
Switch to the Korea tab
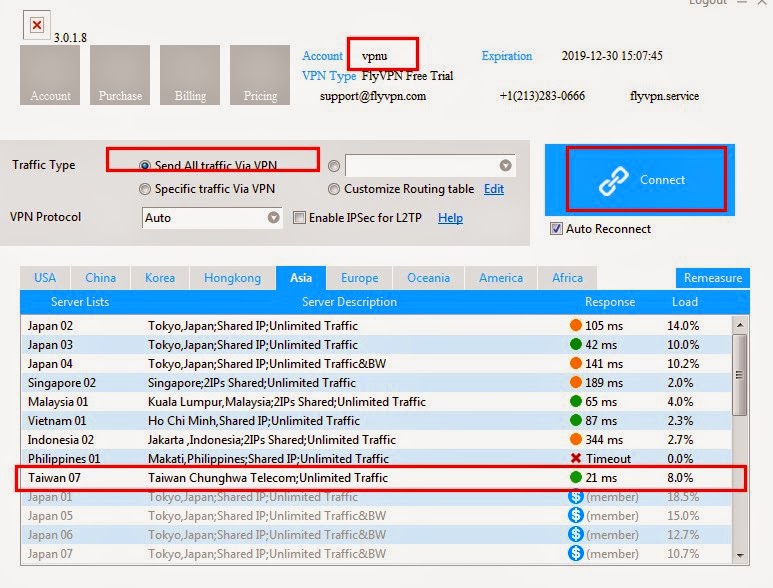(160, 278)
